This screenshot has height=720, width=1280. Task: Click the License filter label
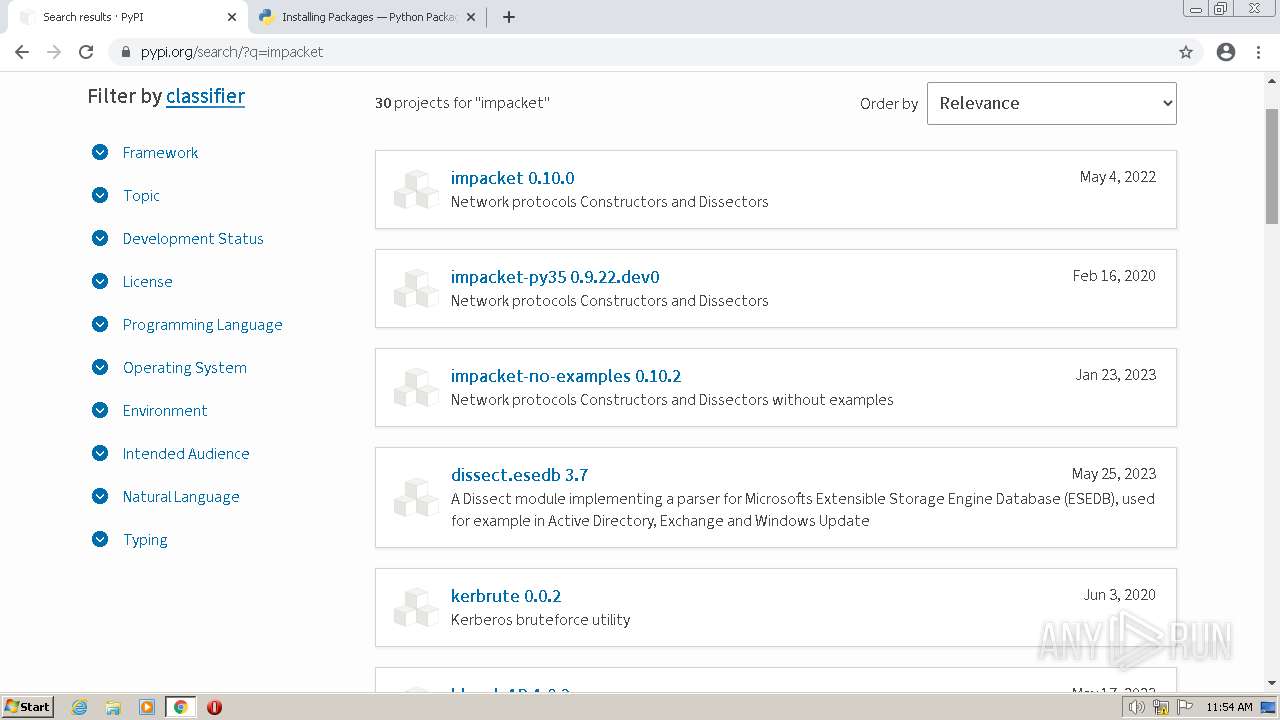click(147, 282)
